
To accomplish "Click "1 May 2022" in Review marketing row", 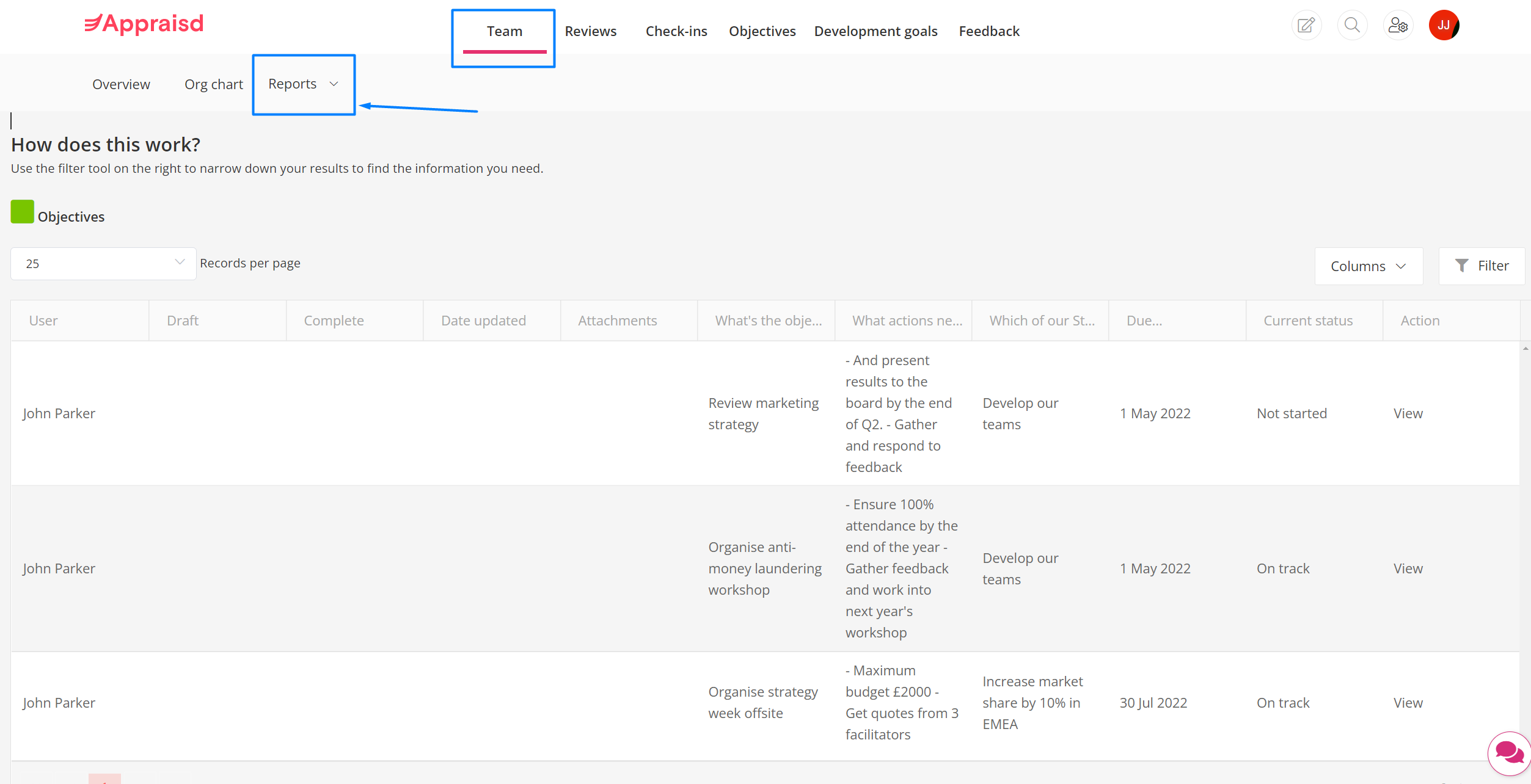I will coord(1155,413).
